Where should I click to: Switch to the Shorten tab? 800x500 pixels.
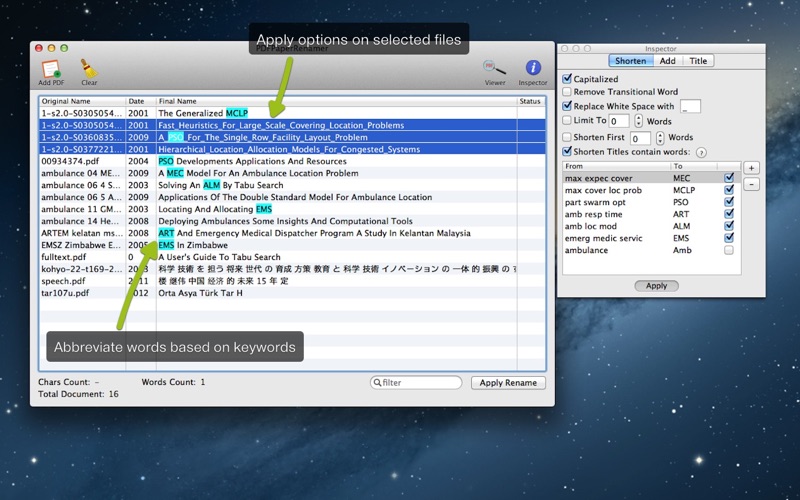click(x=631, y=61)
